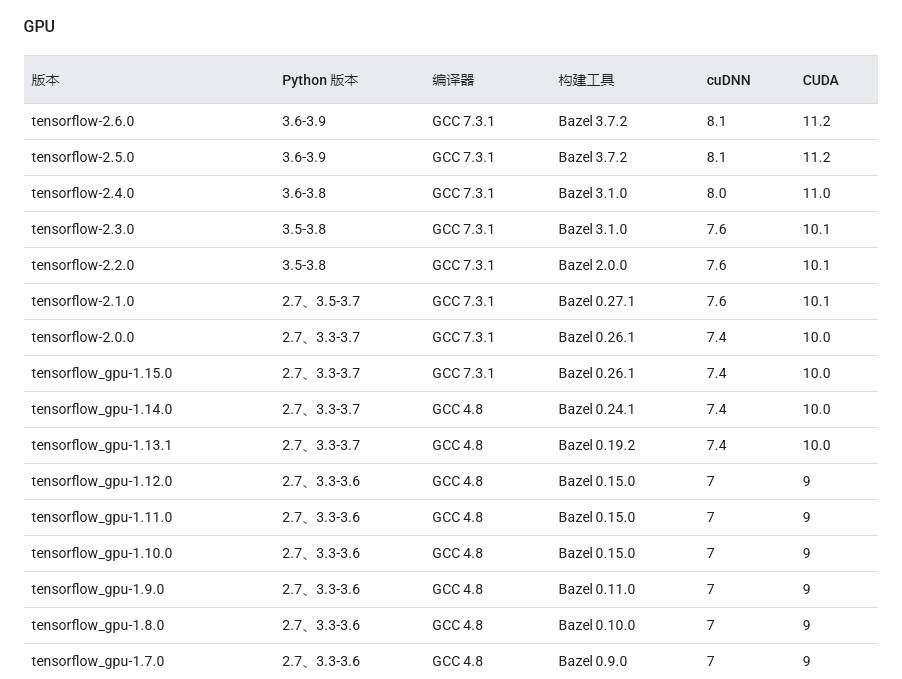Select the tensorflow_gpu-1.14.0 cell
The height and width of the screenshot is (679, 902).
[x=102, y=409]
